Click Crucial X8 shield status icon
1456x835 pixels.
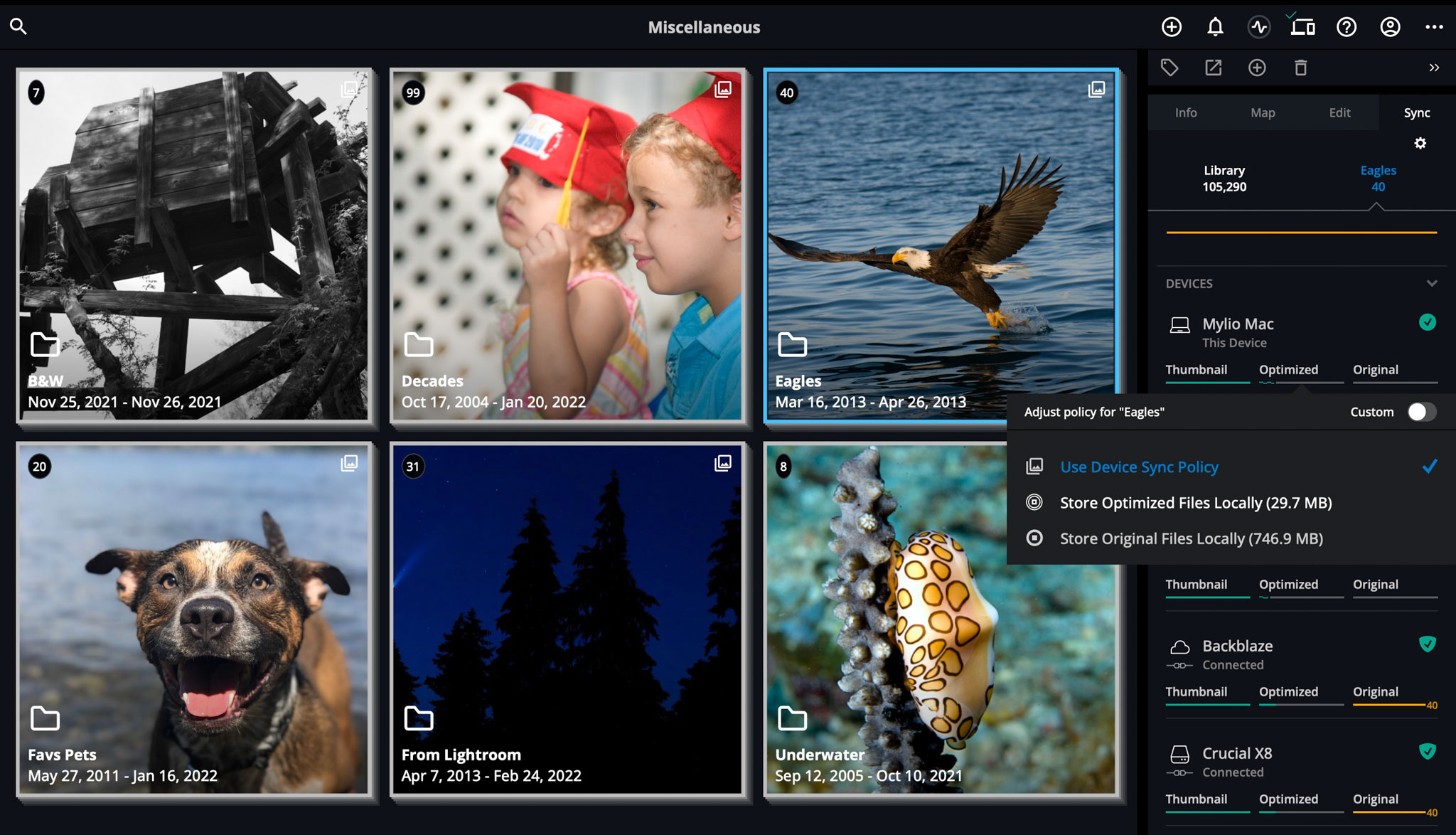(x=1427, y=751)
